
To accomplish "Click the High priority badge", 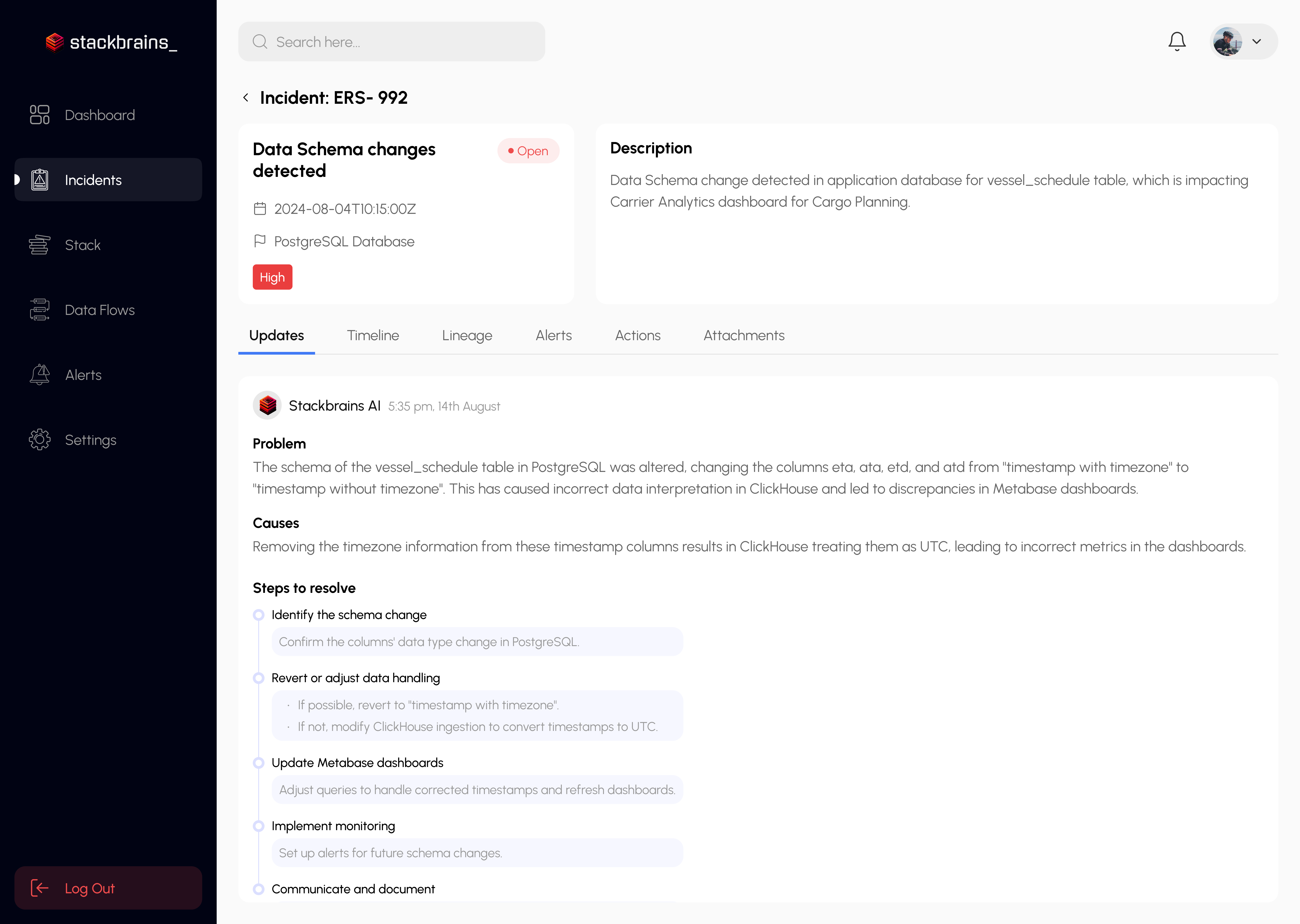I will tap(272, 277).
